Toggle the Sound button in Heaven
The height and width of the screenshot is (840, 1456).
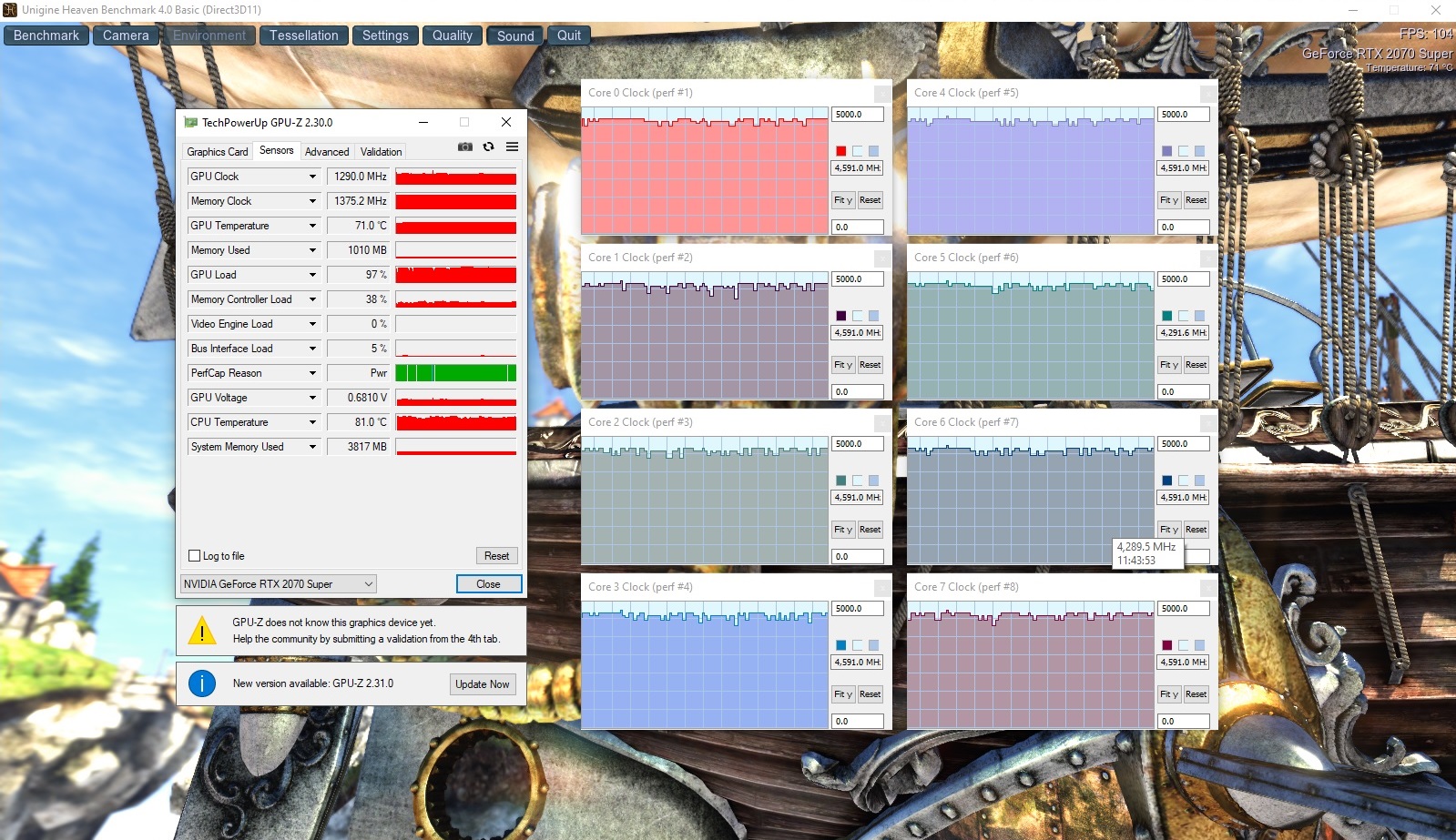[x=515, y=35]
